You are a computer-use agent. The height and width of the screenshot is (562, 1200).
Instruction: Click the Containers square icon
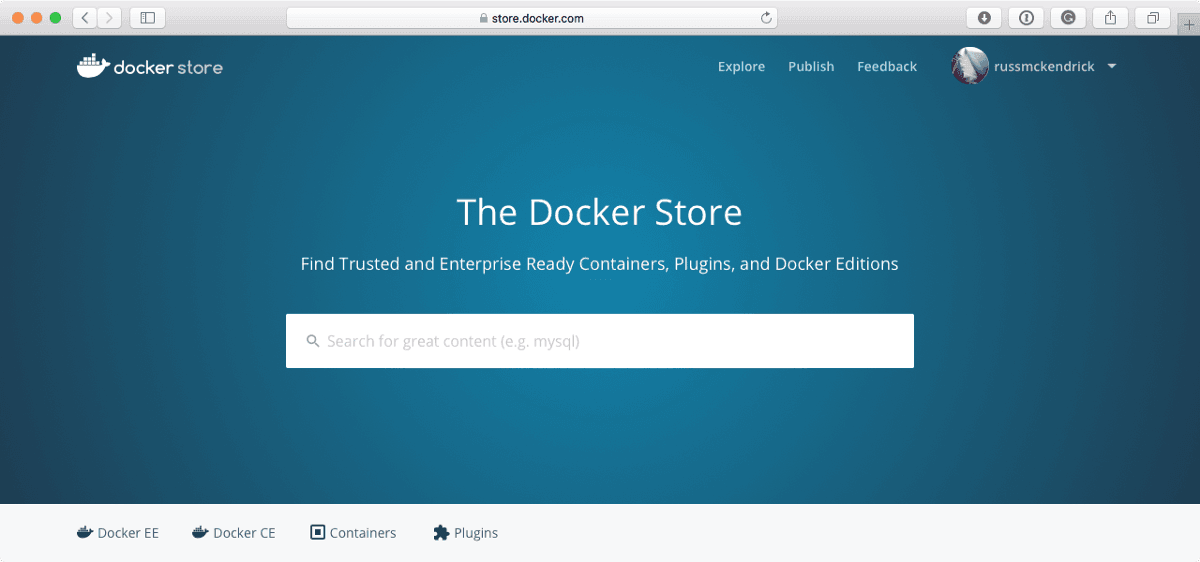click(318, 533)
